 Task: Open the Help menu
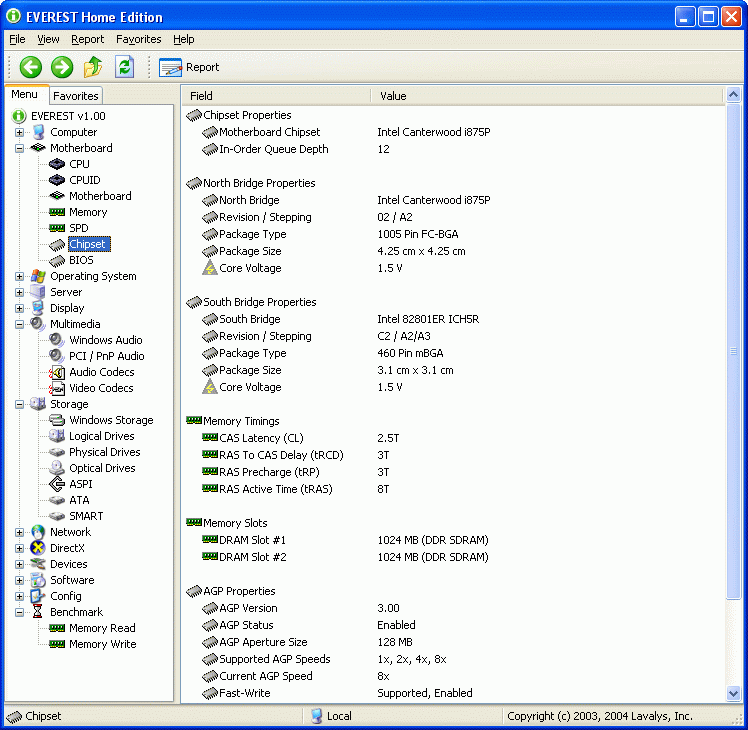tap(183, 39)
